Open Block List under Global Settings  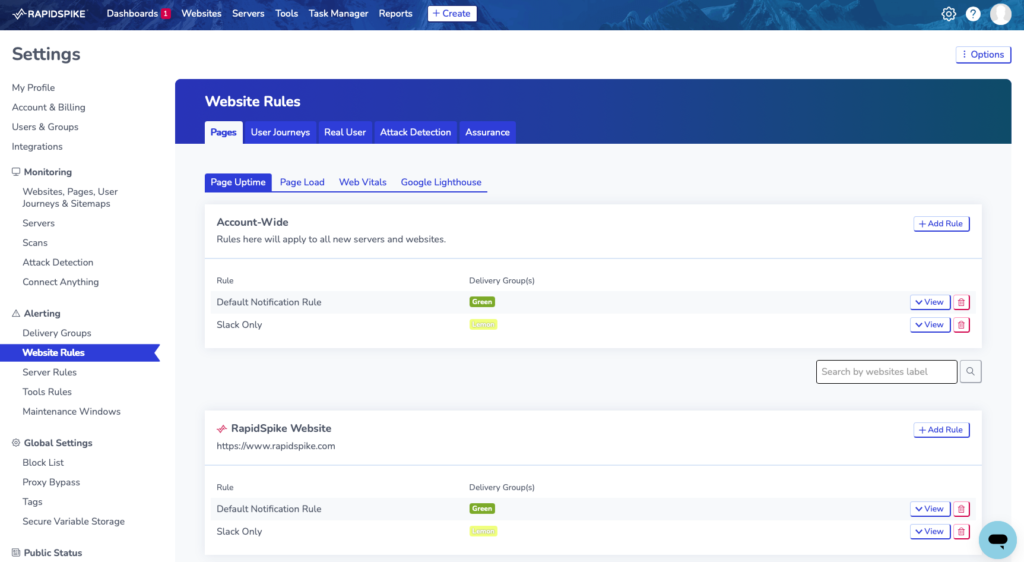pos(43,462)
